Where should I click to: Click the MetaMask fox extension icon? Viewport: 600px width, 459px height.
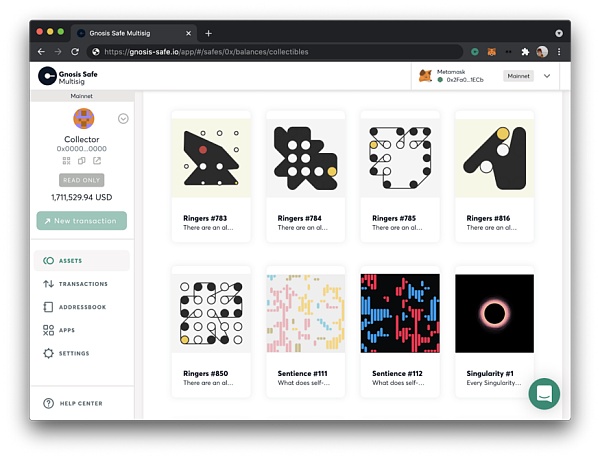[491, 51]
